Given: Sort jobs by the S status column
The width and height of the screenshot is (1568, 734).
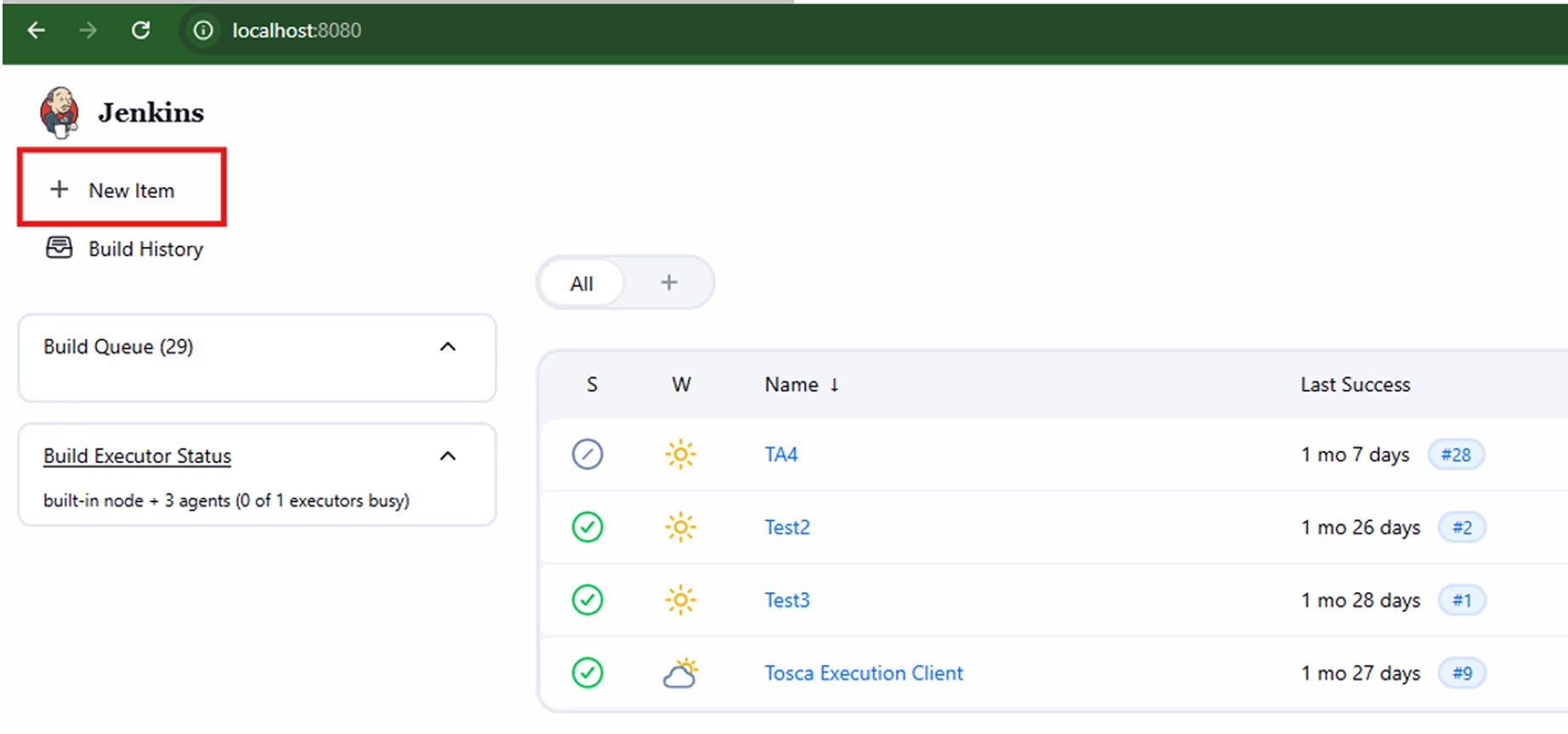Looking at the screenshot, I should point(592,385).
